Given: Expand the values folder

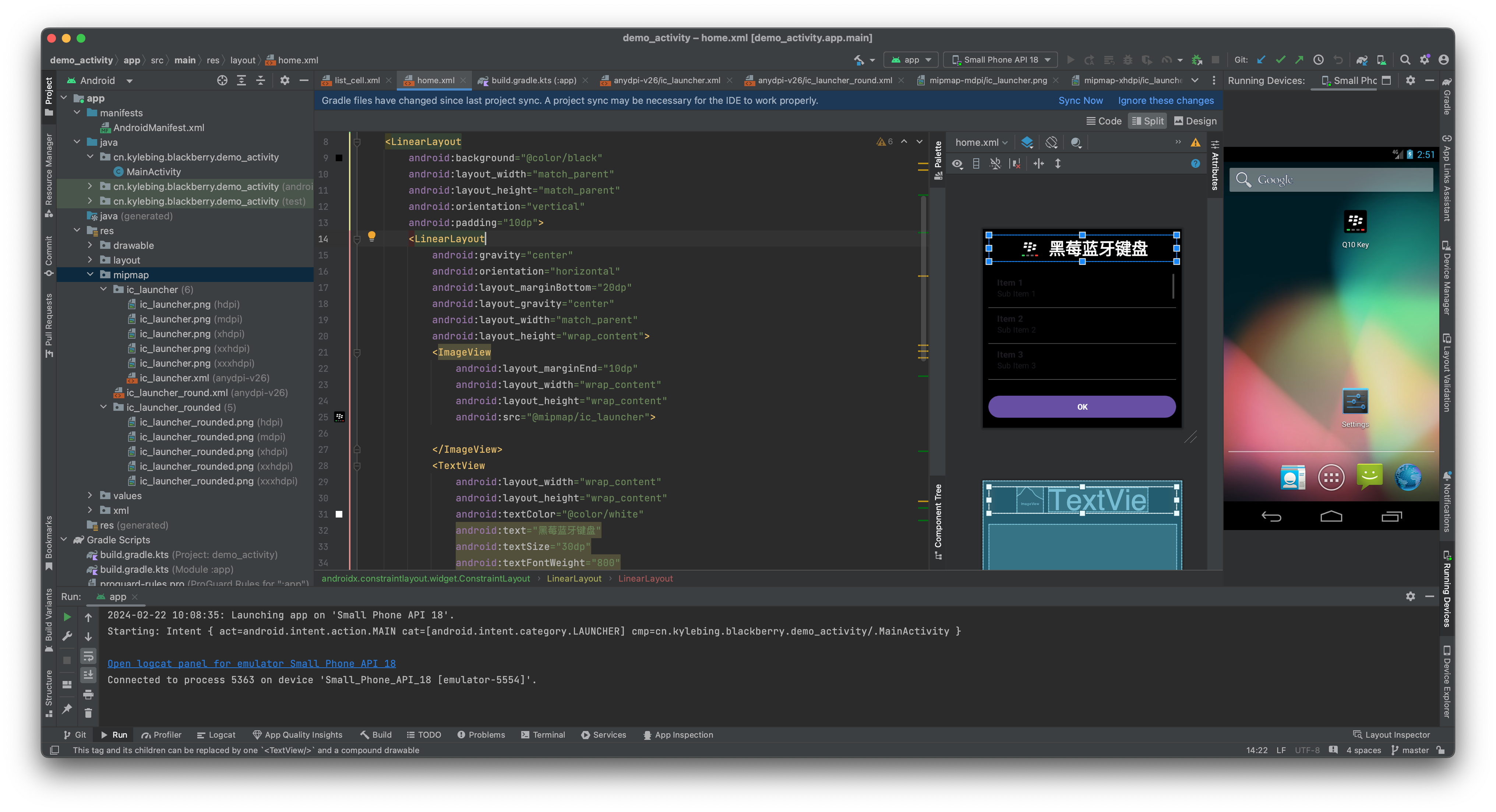Looking at the screenshot, I should tap(90, 495).
